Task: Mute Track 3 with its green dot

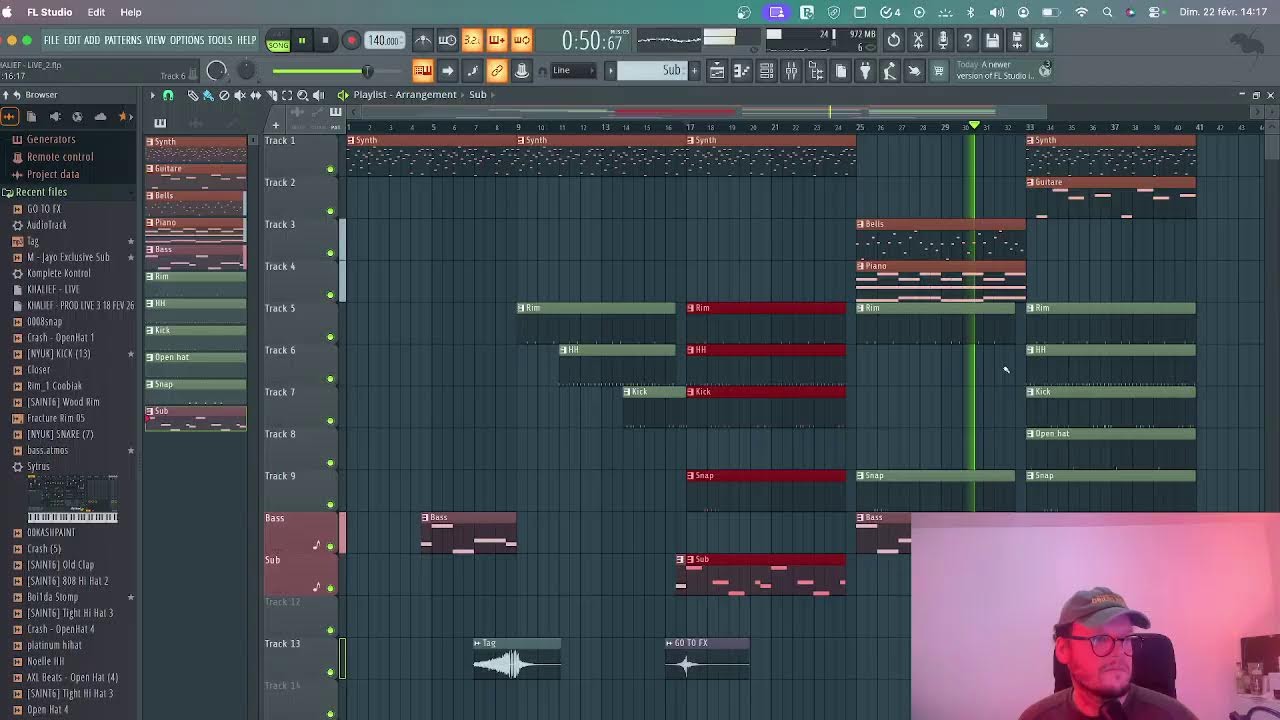Action: pyautogui.click(x=331, y=253)
